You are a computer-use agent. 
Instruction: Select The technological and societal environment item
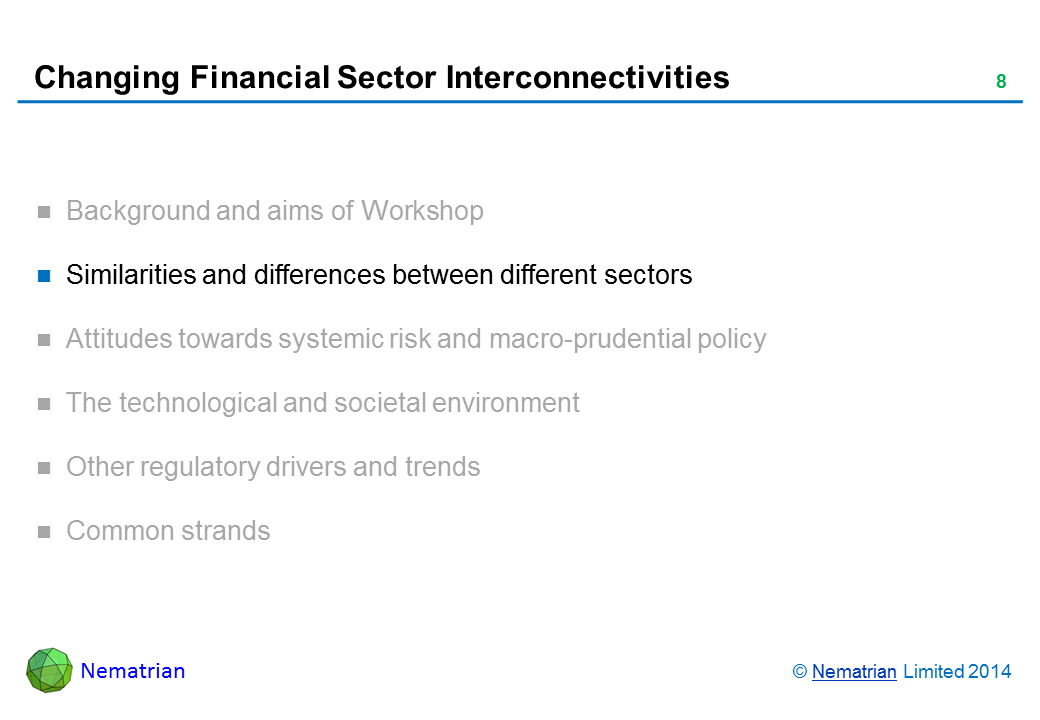(x=322, y=403)
